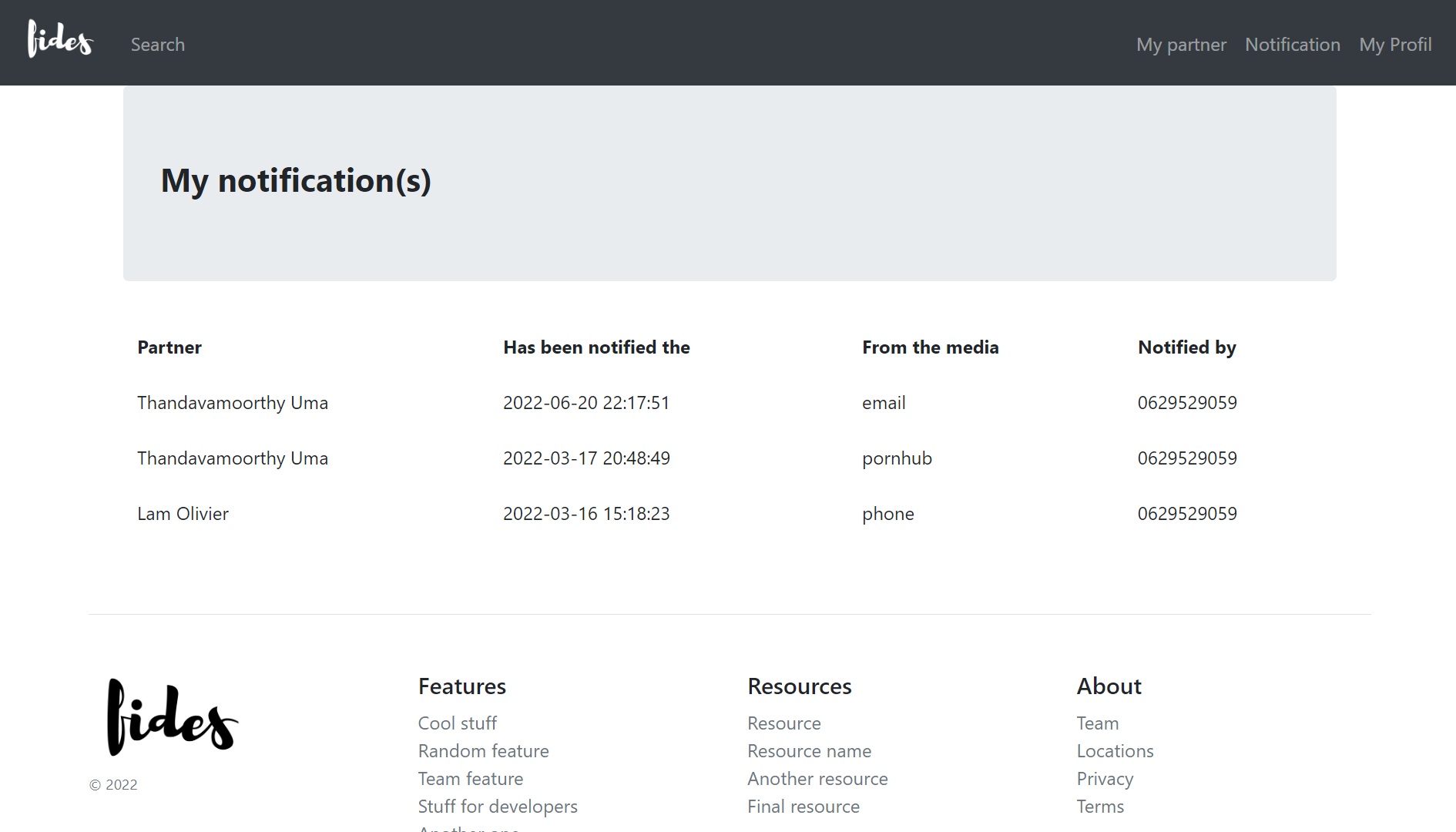This screenshot has width=1456, height=832.
Task: Open My Profil in navbar
Action: [x=1394, y=45]
